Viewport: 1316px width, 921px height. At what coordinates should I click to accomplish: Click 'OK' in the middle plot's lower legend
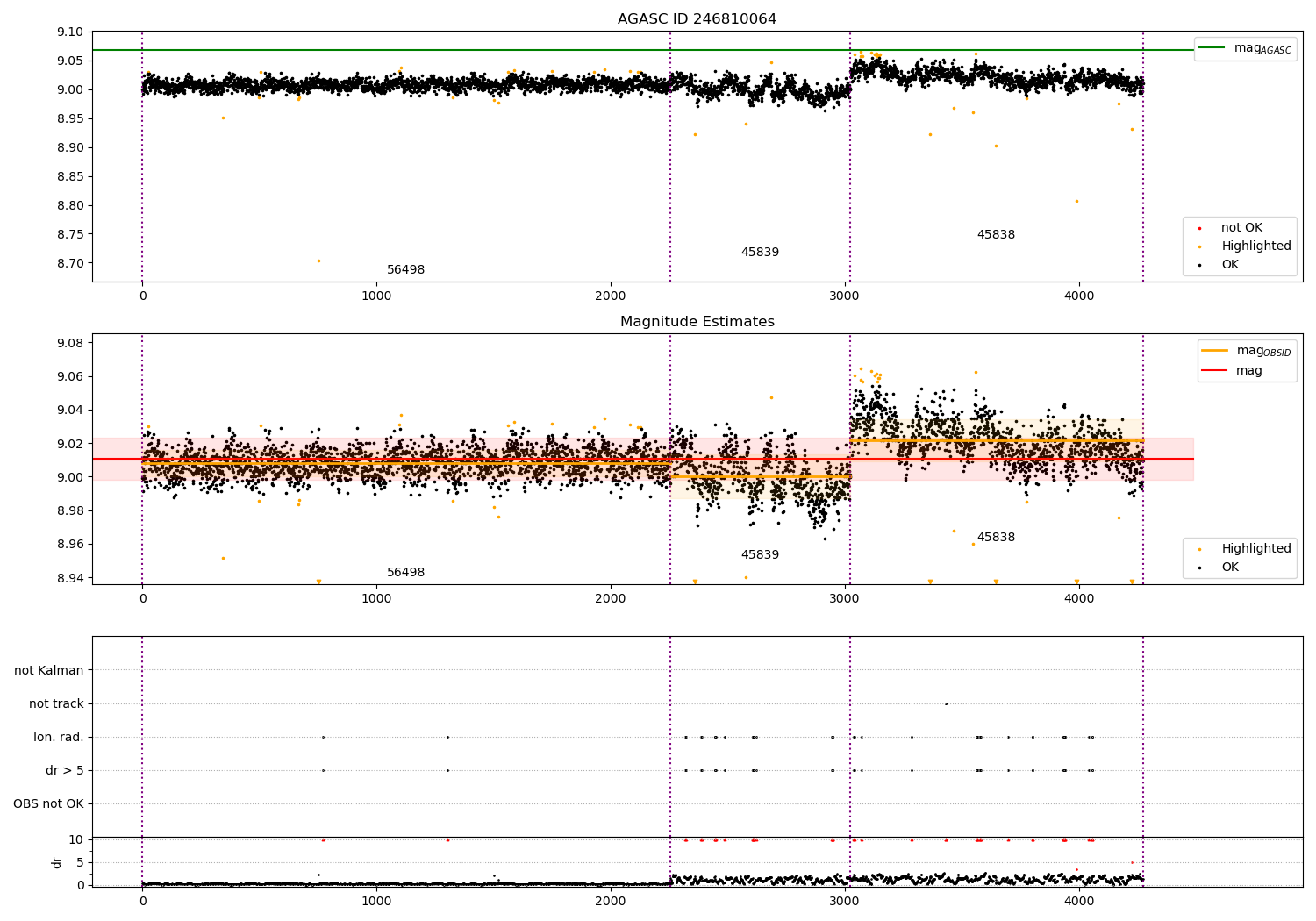(1230, 568)
